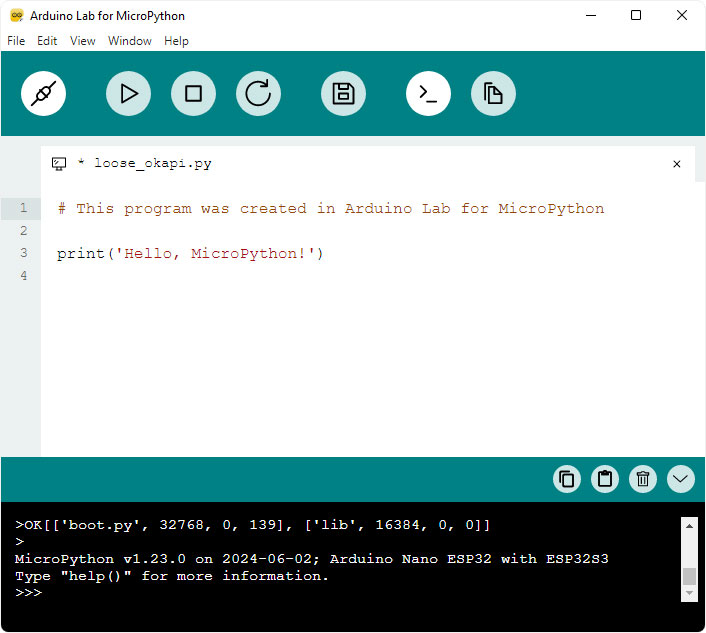Click the boot.py listing output line
Viewport: 706px width, 633px height.
pyautogui.click(x=253, y=525)
